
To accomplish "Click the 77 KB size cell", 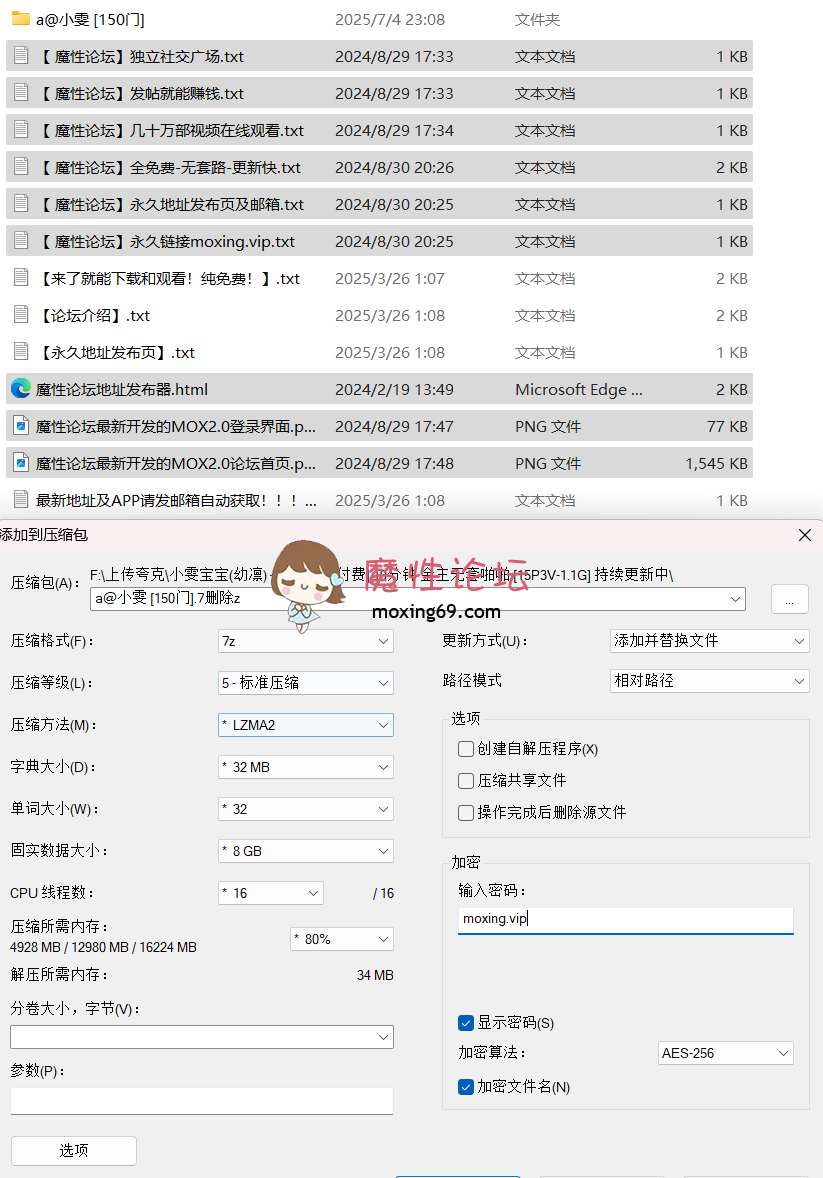I will (728, 427).
